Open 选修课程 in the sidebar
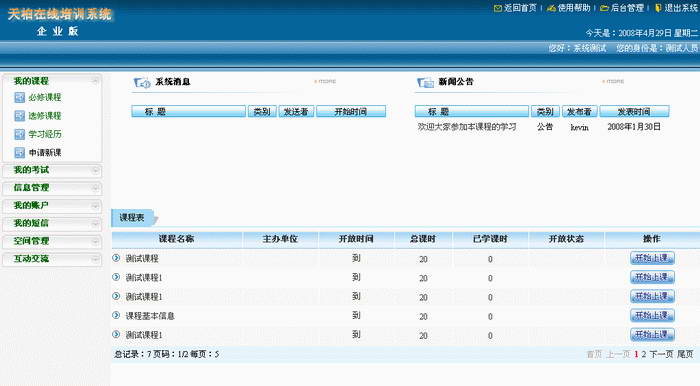The width and height of the screenshot is (700, 386). 45,116
